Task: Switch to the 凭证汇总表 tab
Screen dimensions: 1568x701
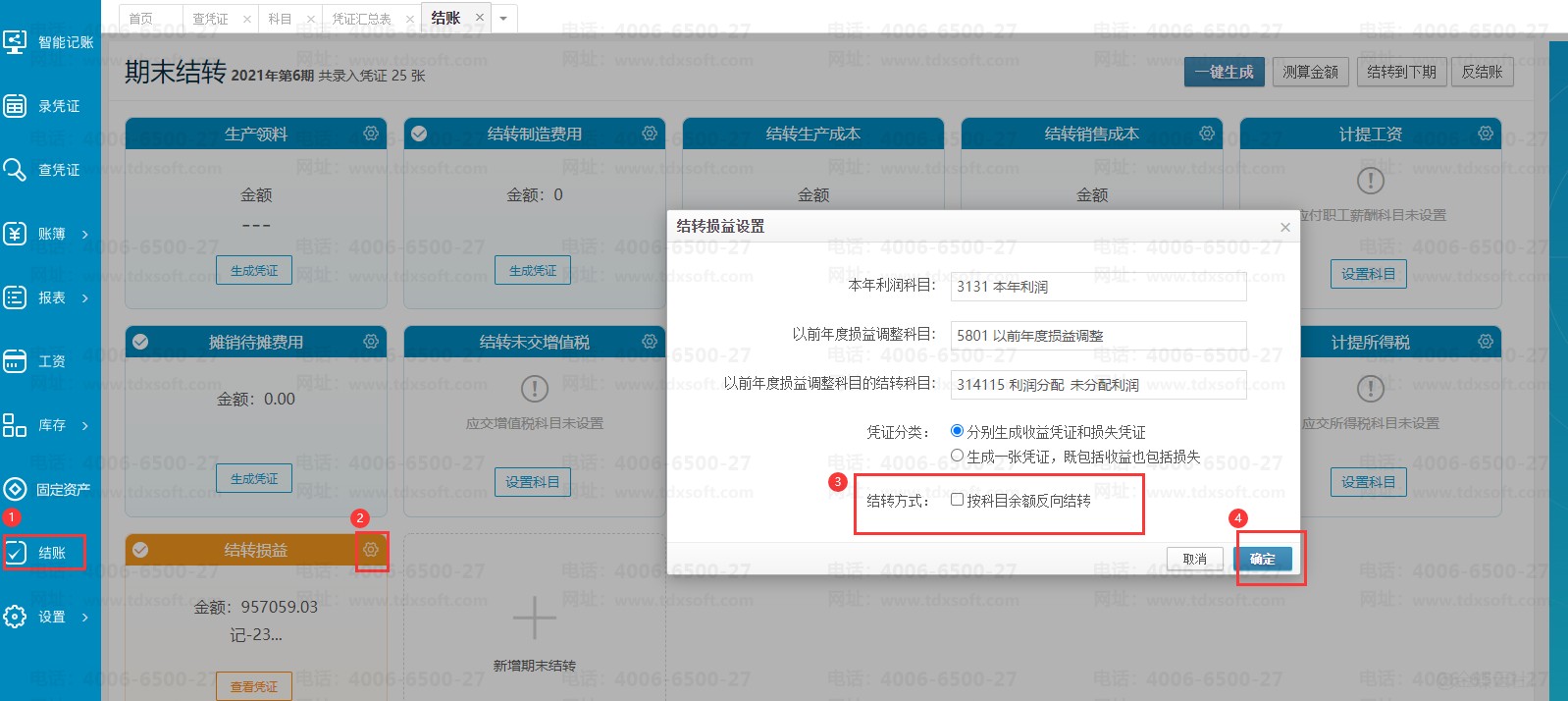Action: tap(361, 19)
